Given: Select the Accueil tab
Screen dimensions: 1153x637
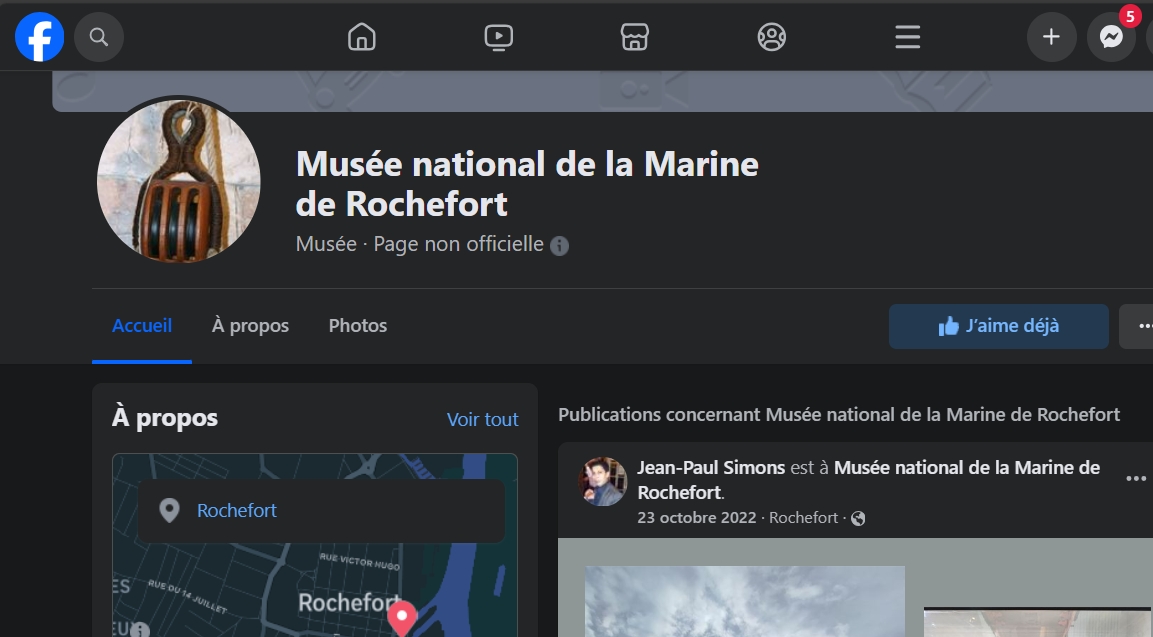Looking at the screenshot, I should 142,325.
